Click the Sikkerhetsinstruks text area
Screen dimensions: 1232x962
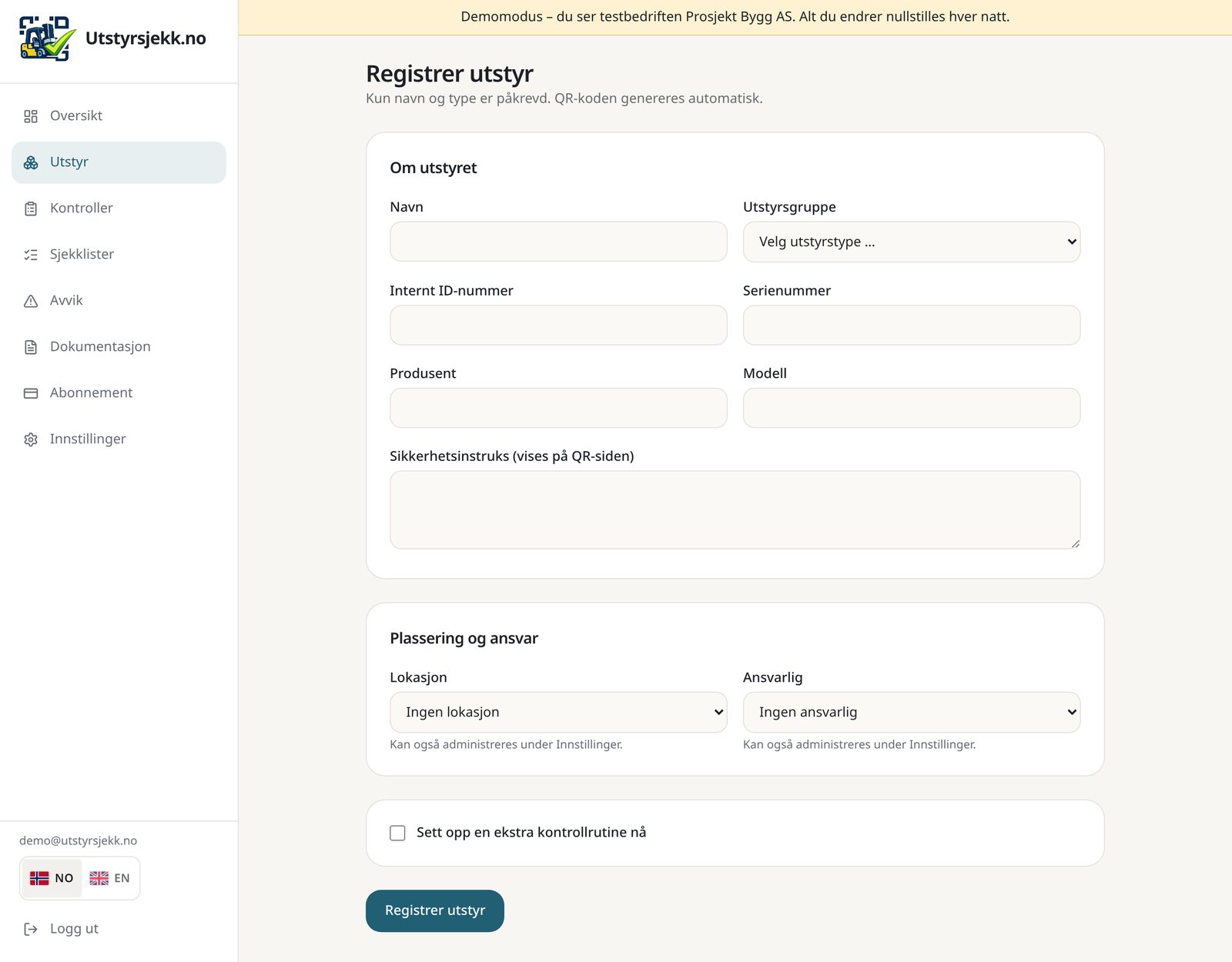coord(735,509)
